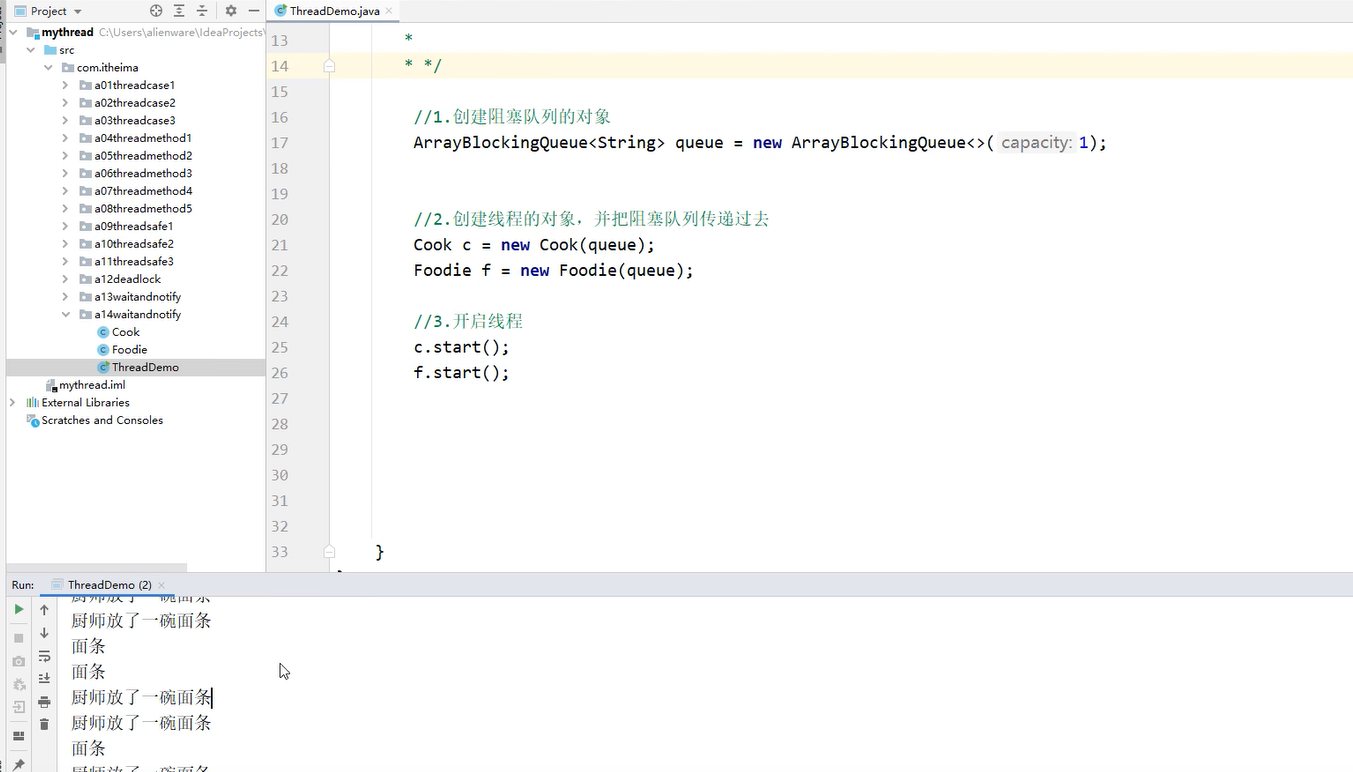The image size is (1353, 772).
Task: Collapse the a14waitandnotify package
Action: [x=66, y=313]
